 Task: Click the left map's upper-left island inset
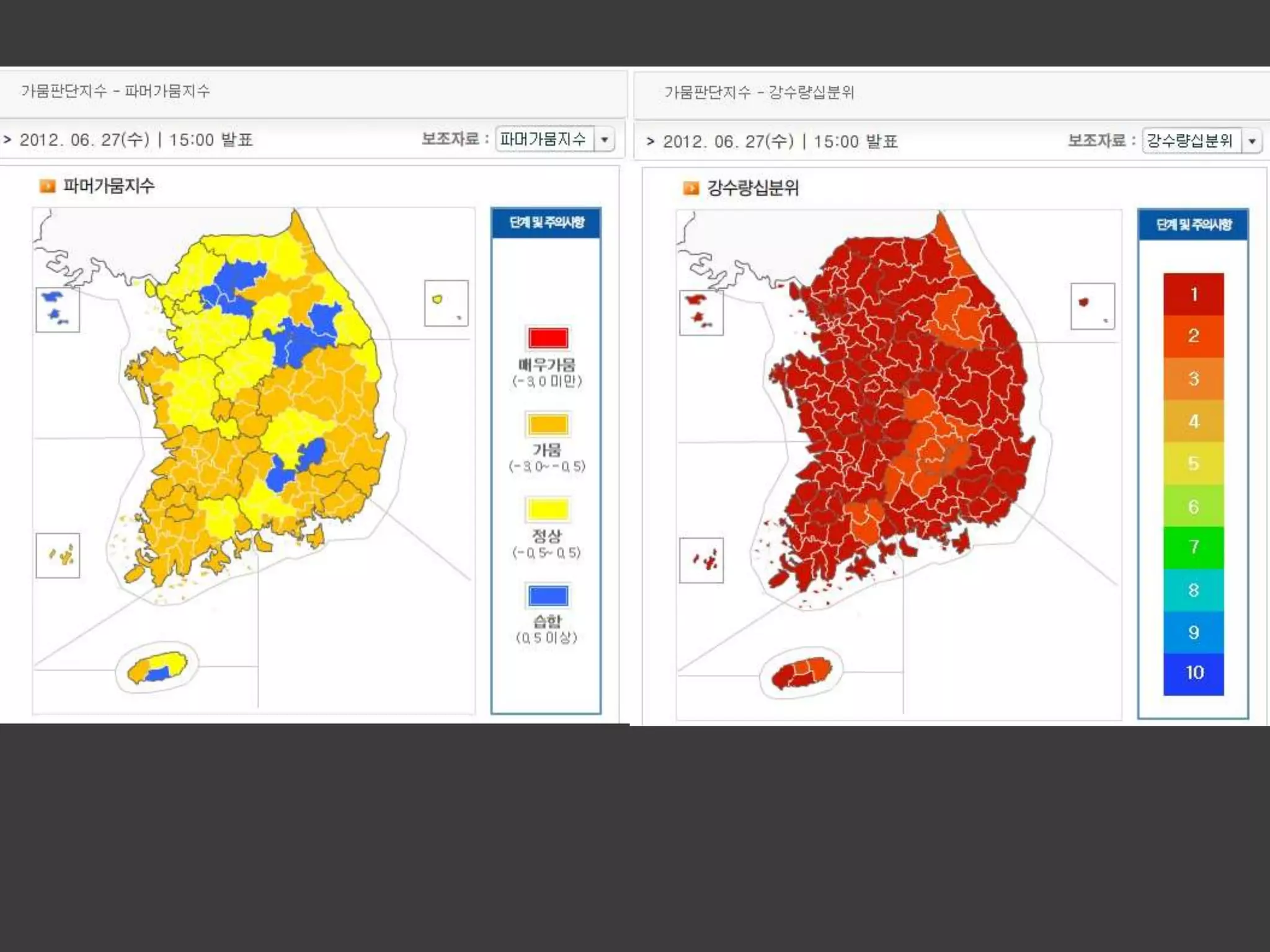pyautogui.click(x=58, y=310)
